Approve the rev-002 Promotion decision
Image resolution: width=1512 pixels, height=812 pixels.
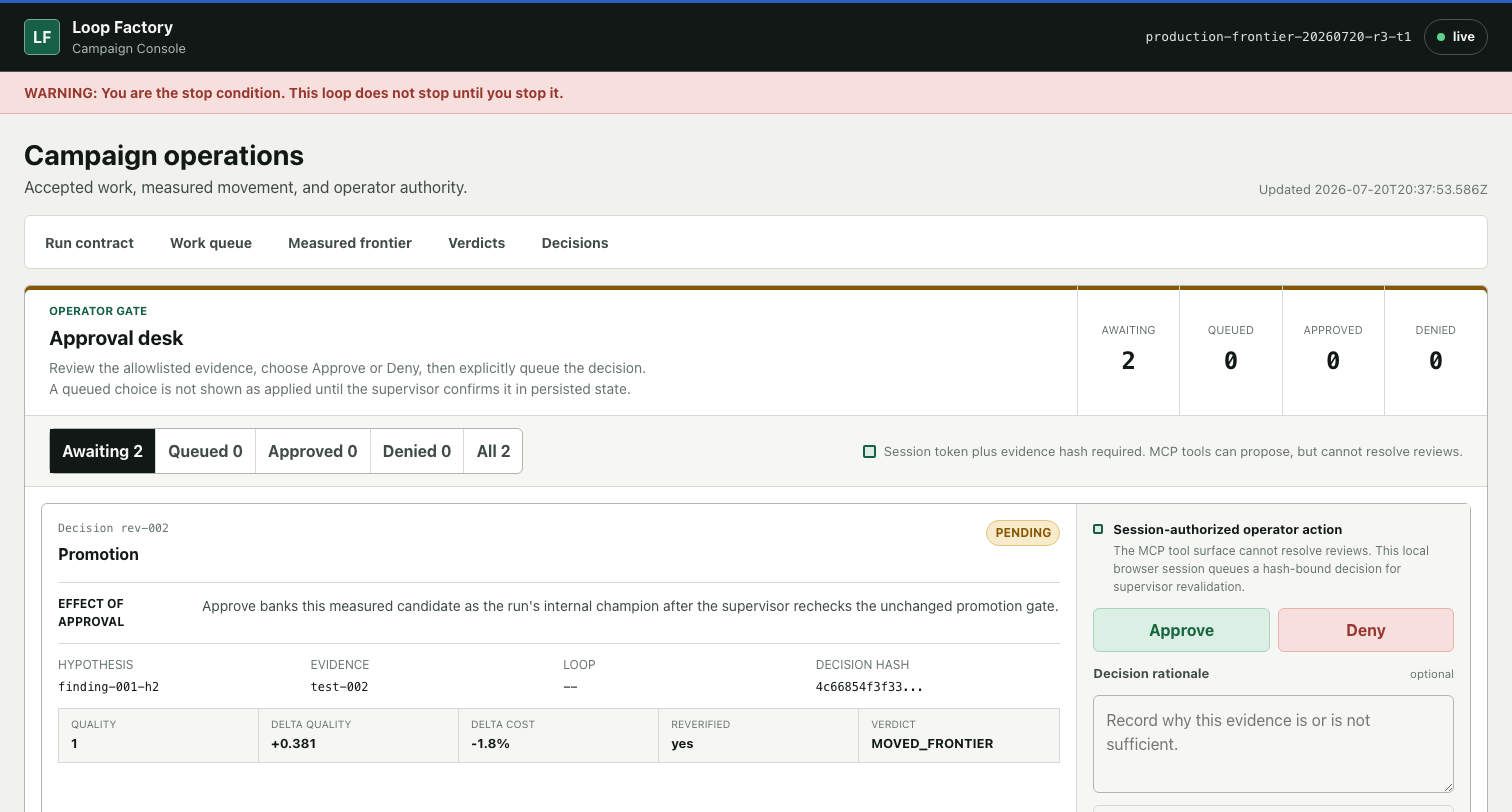(x=1181, y=630)
